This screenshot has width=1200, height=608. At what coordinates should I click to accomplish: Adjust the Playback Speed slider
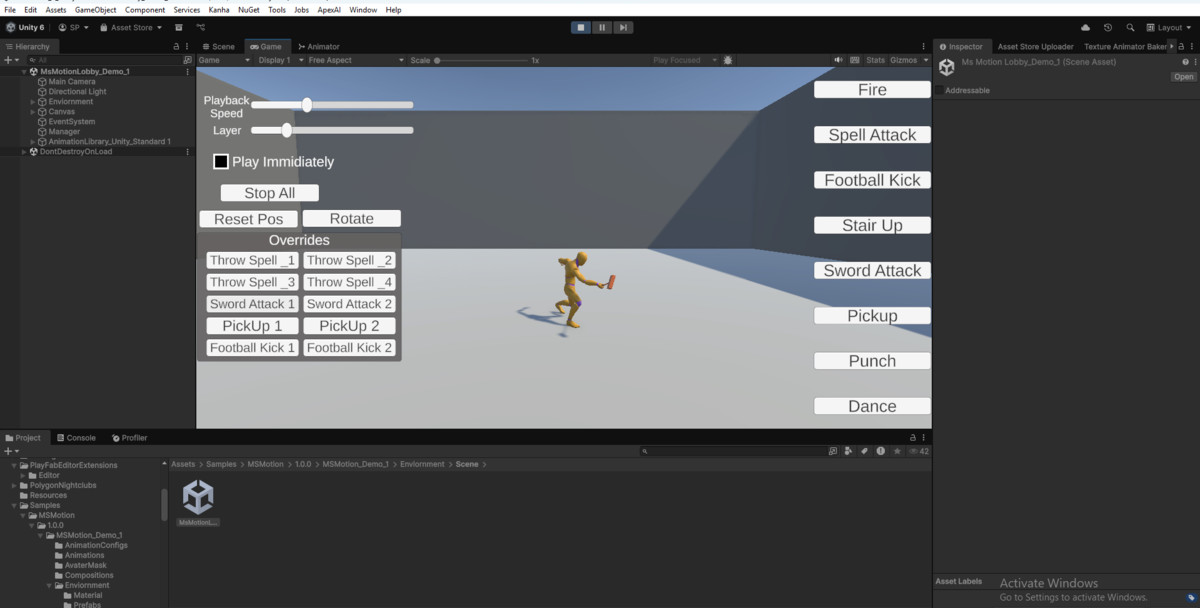(332, 105)
